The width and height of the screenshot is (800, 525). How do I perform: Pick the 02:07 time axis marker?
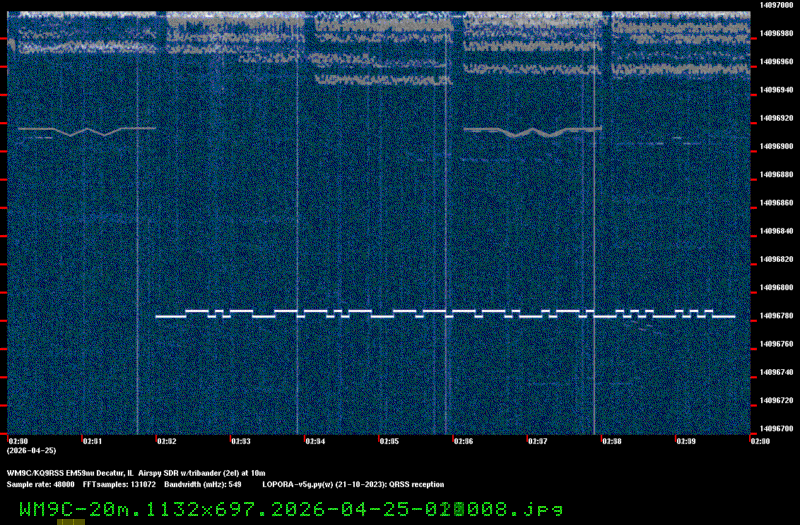(x=537, y=440)
